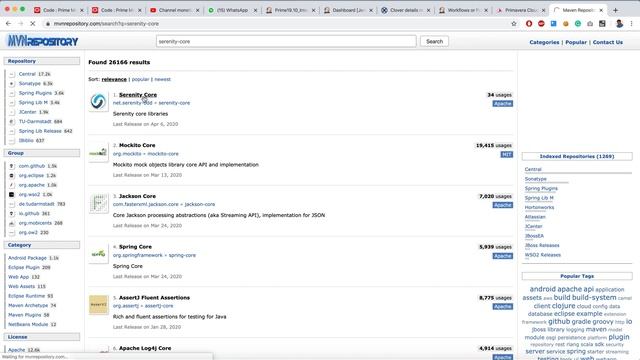The width and height of the screenshot is (640, 360).
Task: Open Spring Core result title
Action: (135, 247)
